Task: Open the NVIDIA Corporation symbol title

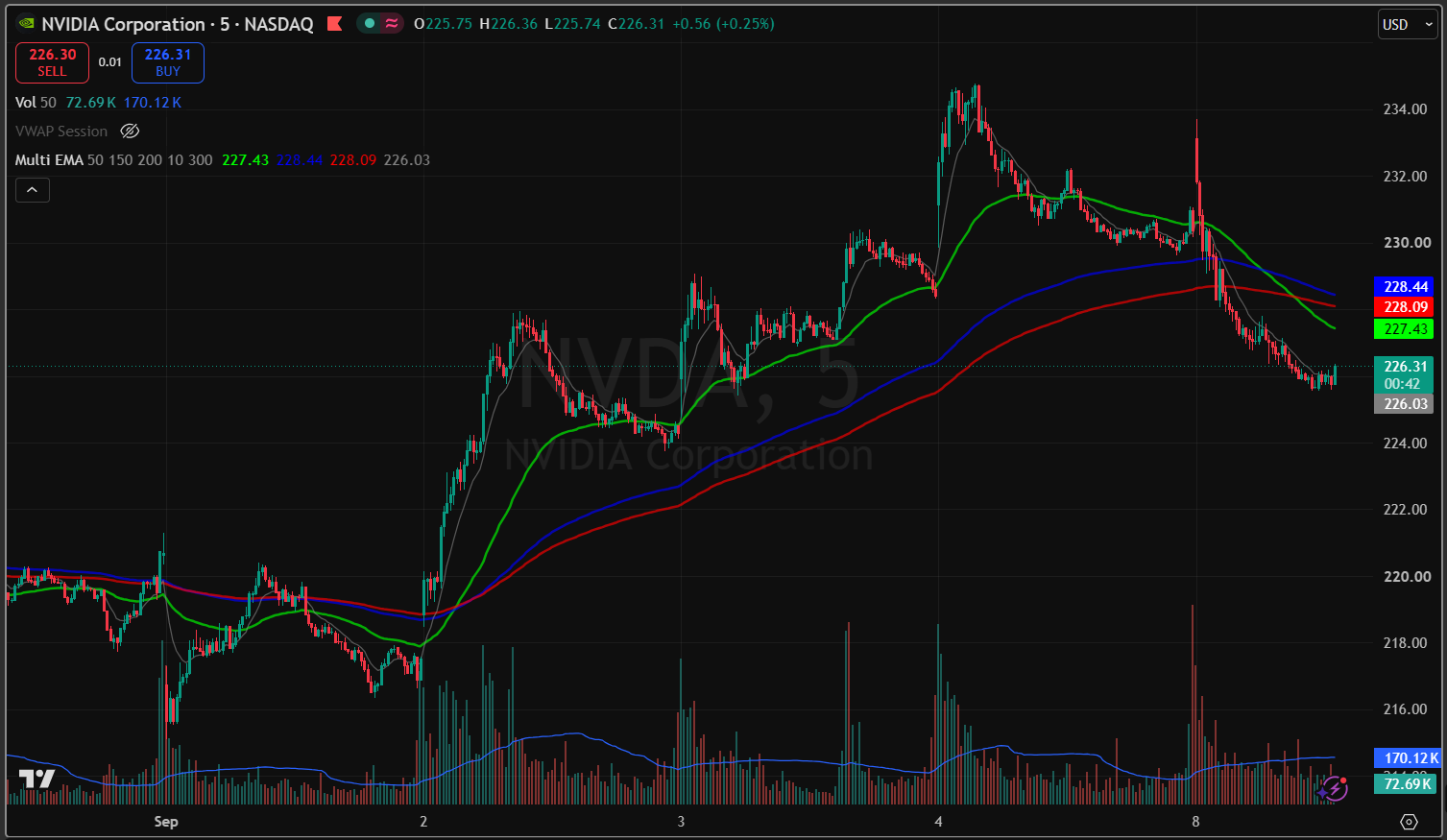Action: click(x=123, y=24)
